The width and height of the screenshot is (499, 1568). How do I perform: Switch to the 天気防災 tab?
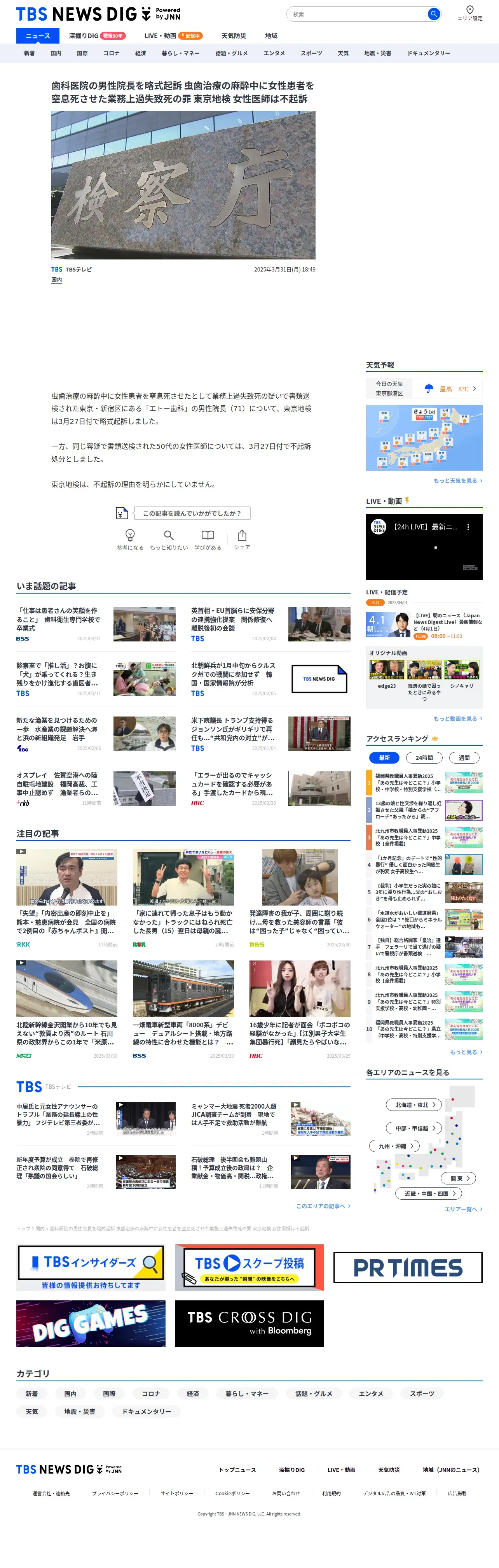coord(234,35)
